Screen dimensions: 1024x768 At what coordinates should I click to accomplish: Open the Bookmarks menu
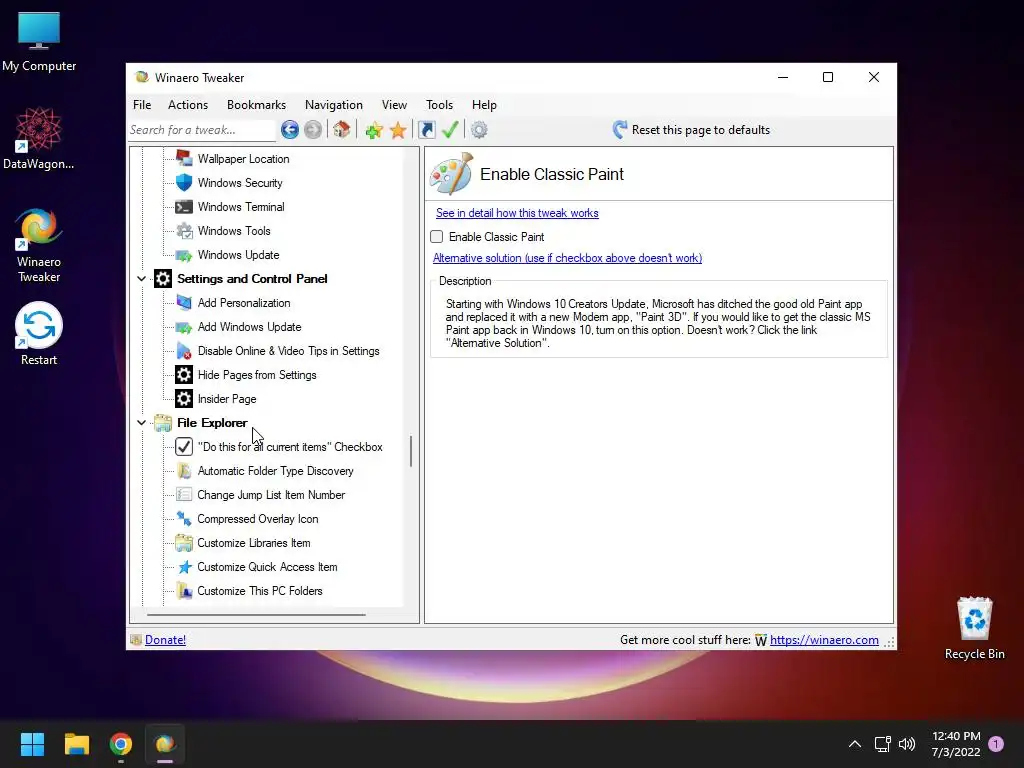tap(256, 104)
